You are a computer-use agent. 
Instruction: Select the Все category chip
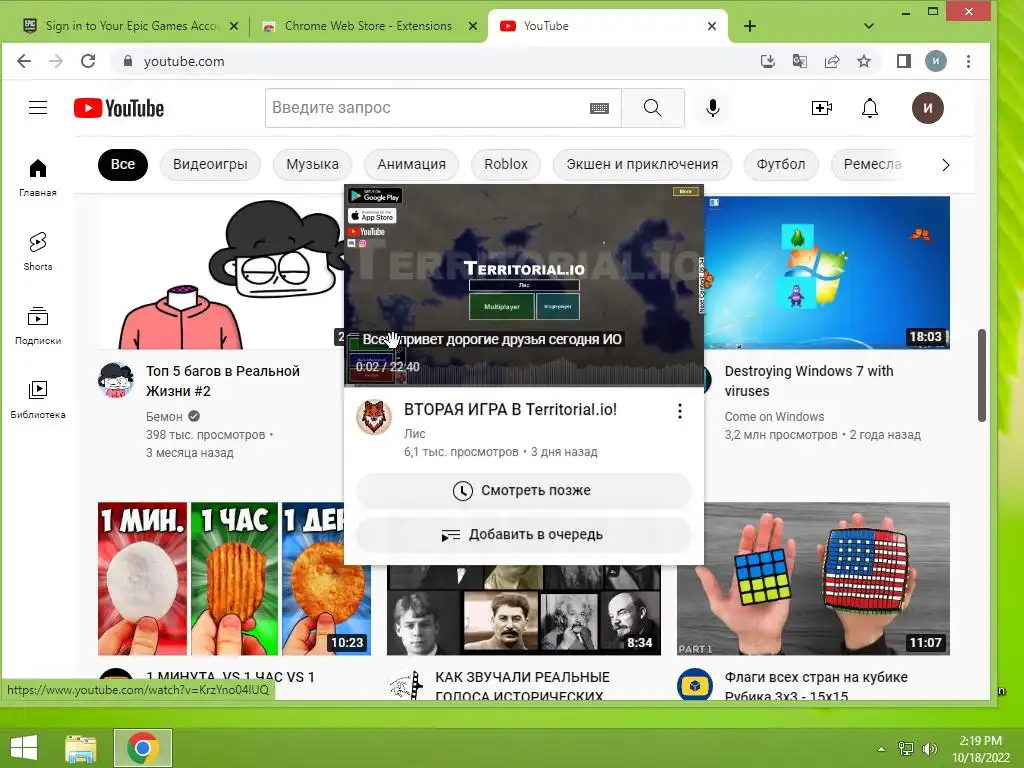(x=123, y=165)
